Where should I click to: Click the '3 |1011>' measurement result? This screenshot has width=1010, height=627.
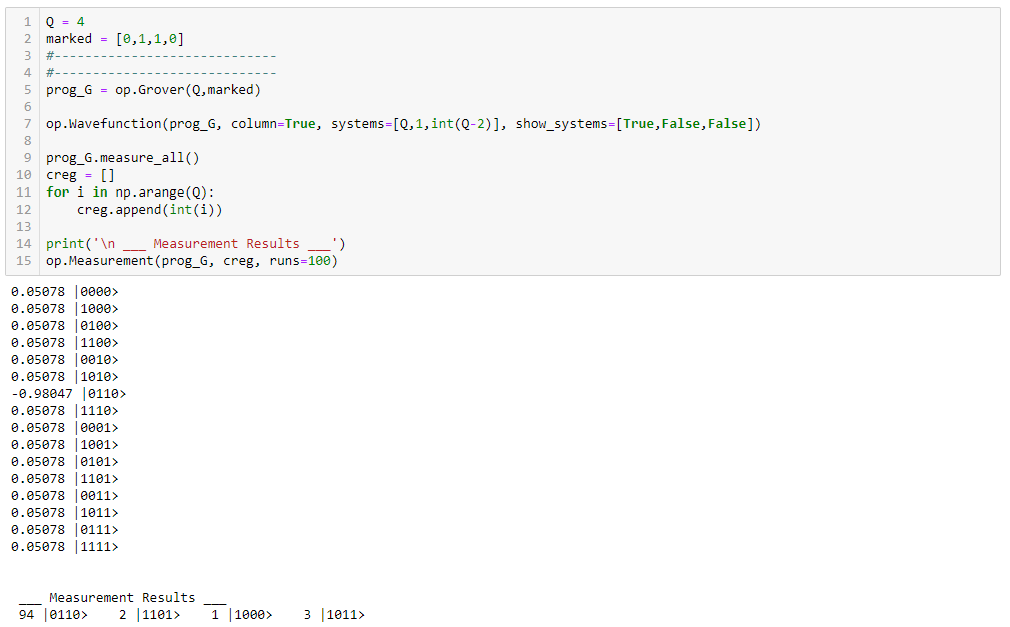334,615
